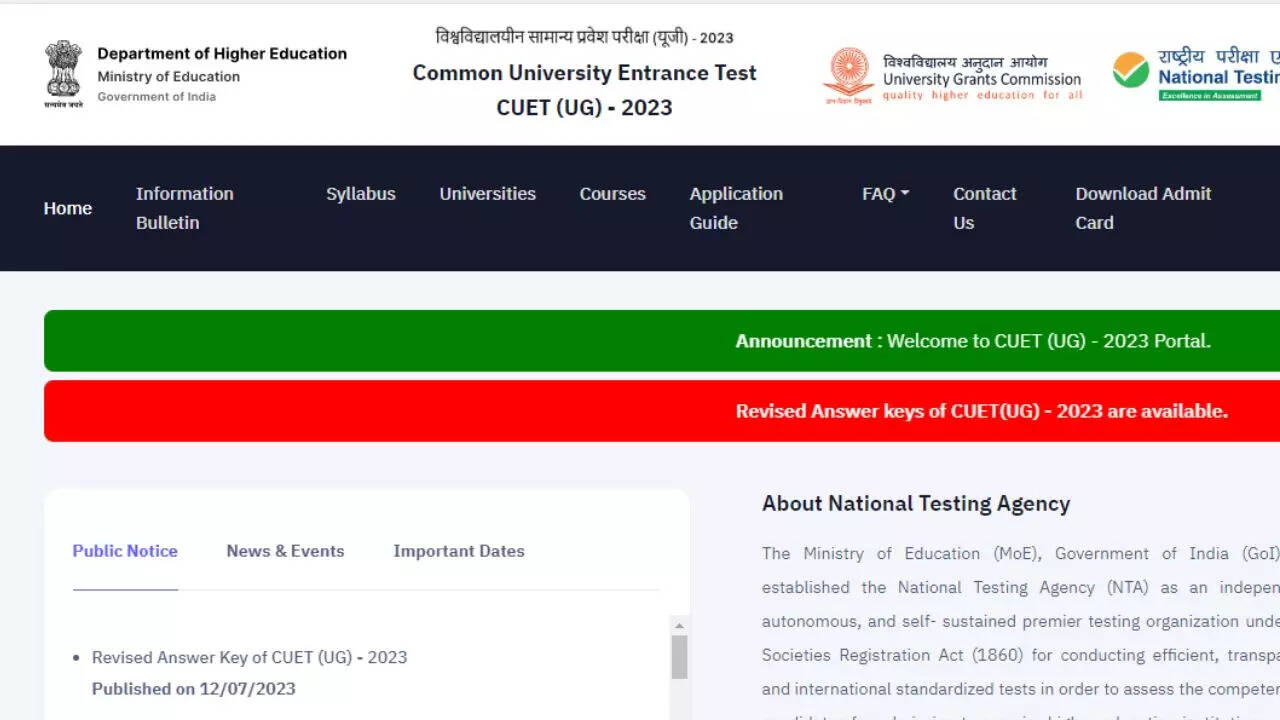Open the Application Guide page
Image resolution: width=1280 pixels, height=720 pixels.
tap(735, 208)
